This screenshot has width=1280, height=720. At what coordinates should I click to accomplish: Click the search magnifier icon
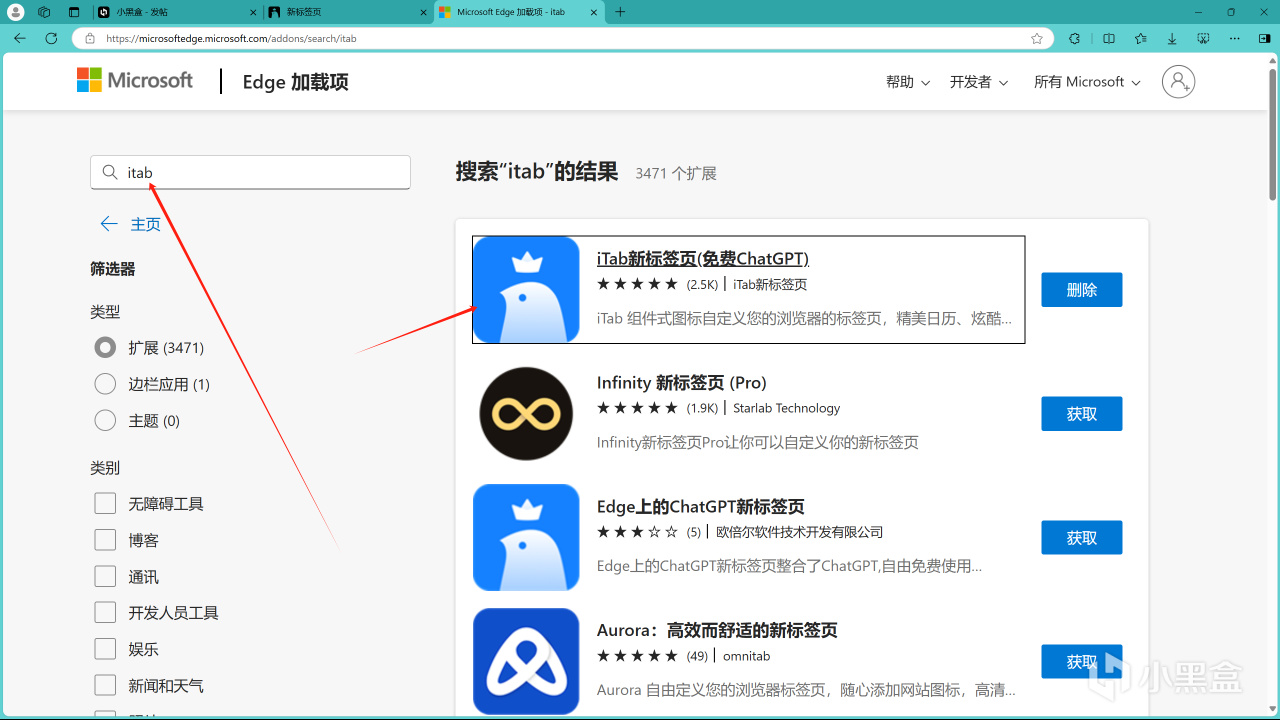tap(110, 173)
